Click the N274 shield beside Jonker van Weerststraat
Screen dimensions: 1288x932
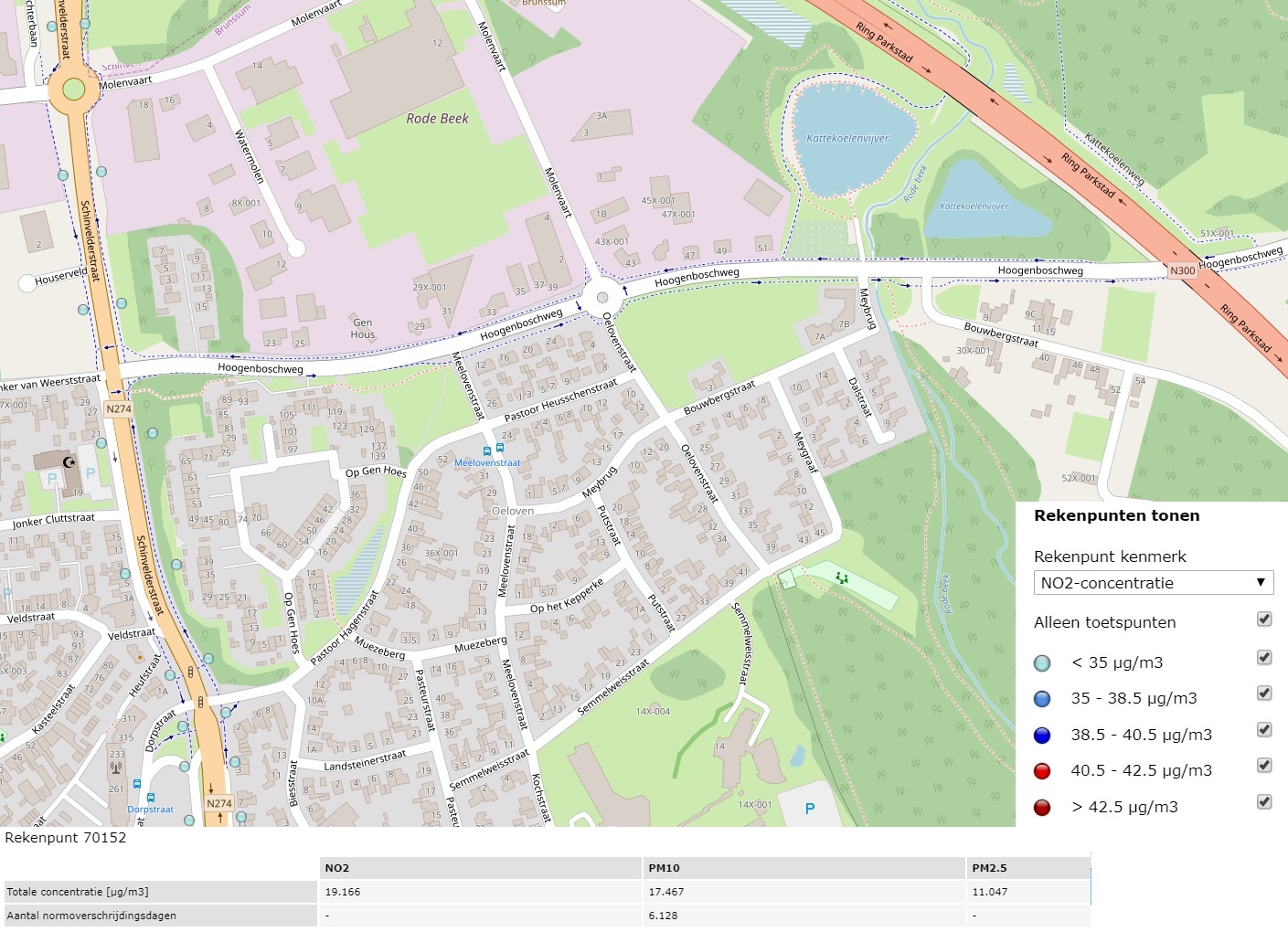pos(119,408)
